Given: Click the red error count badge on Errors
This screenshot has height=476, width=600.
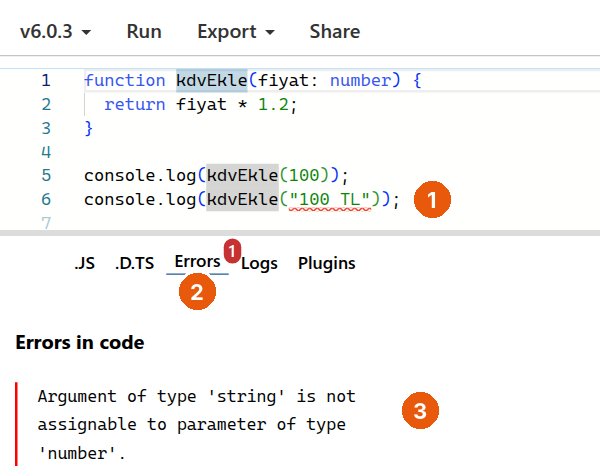Looking at the screenshot, I should tap(232, 251).
